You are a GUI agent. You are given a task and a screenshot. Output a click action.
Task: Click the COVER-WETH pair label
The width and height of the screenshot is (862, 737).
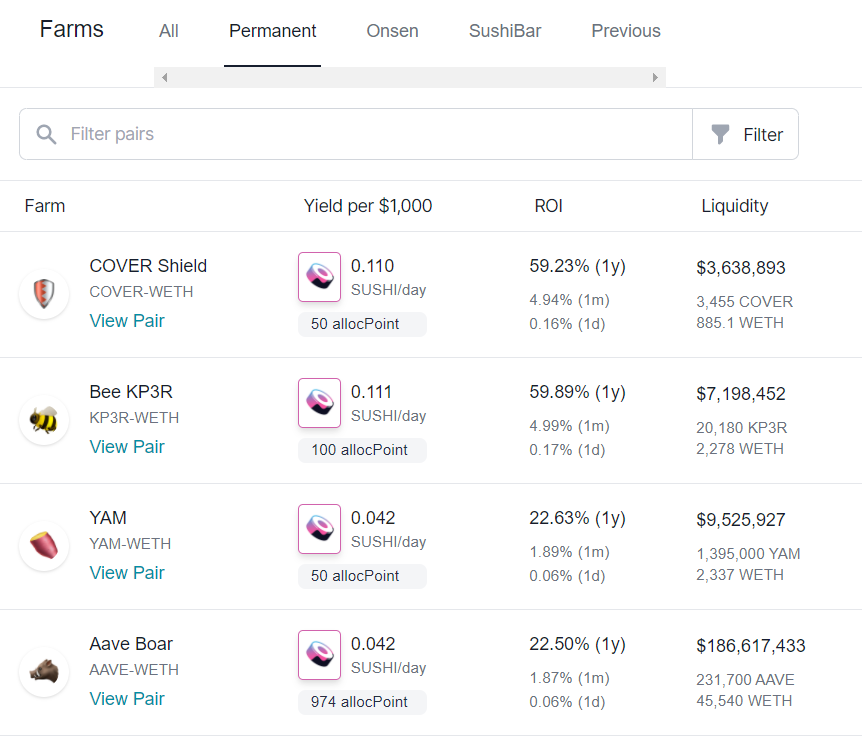pyautogui.click(x=141, y=292)
